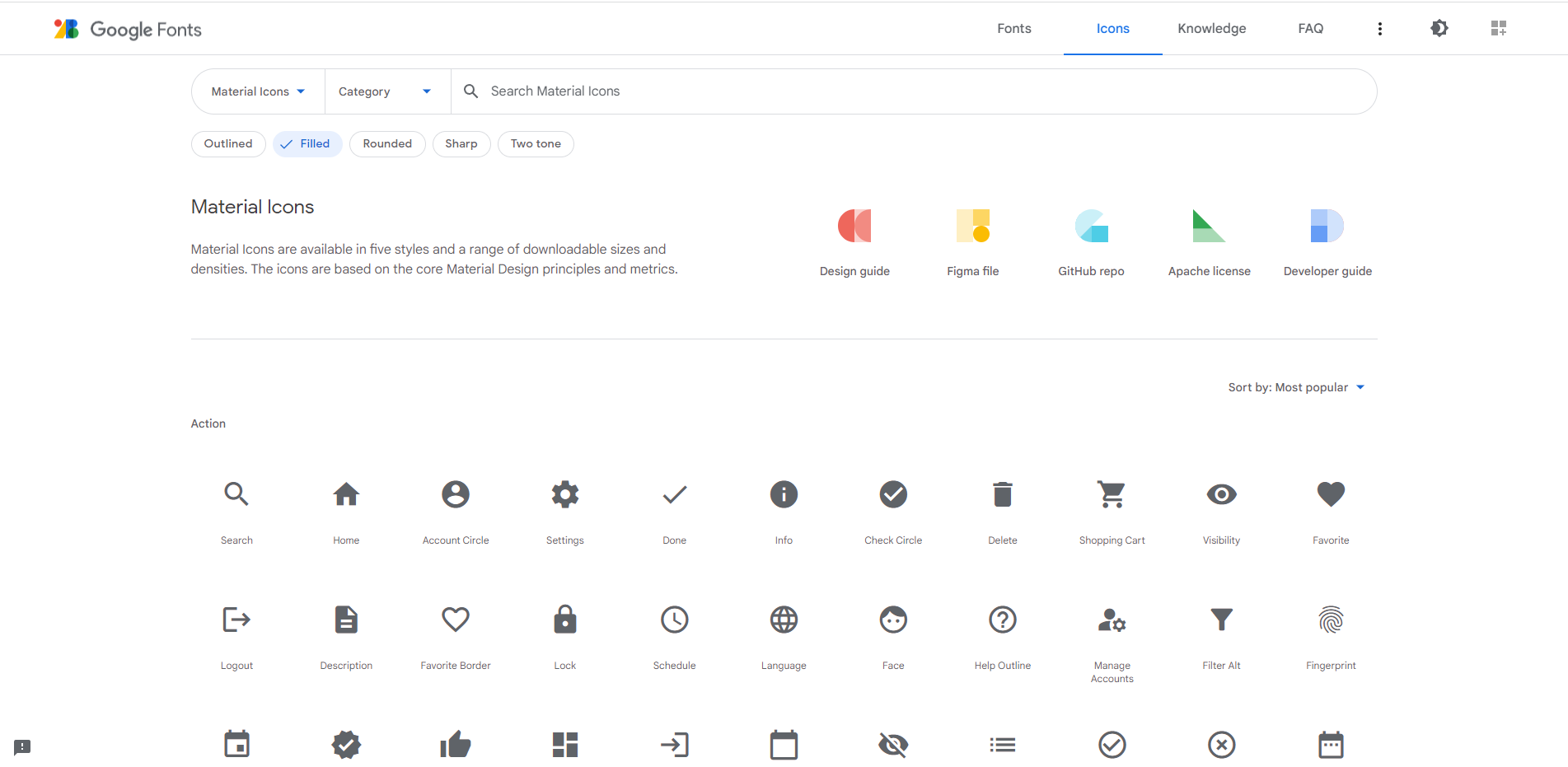Send feedback via the bottom-left icon
1568x767 pixels.
tap(22, 747)
